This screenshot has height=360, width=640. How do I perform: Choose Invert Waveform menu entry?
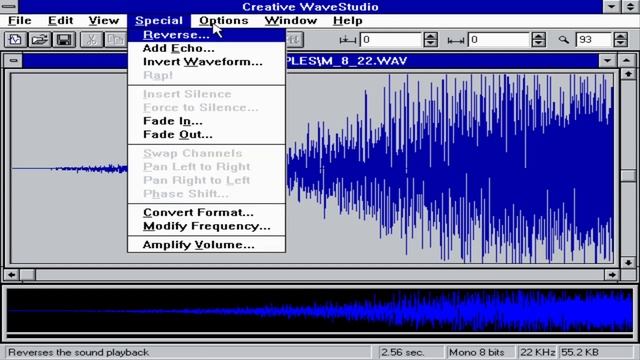tap(207, 62)
